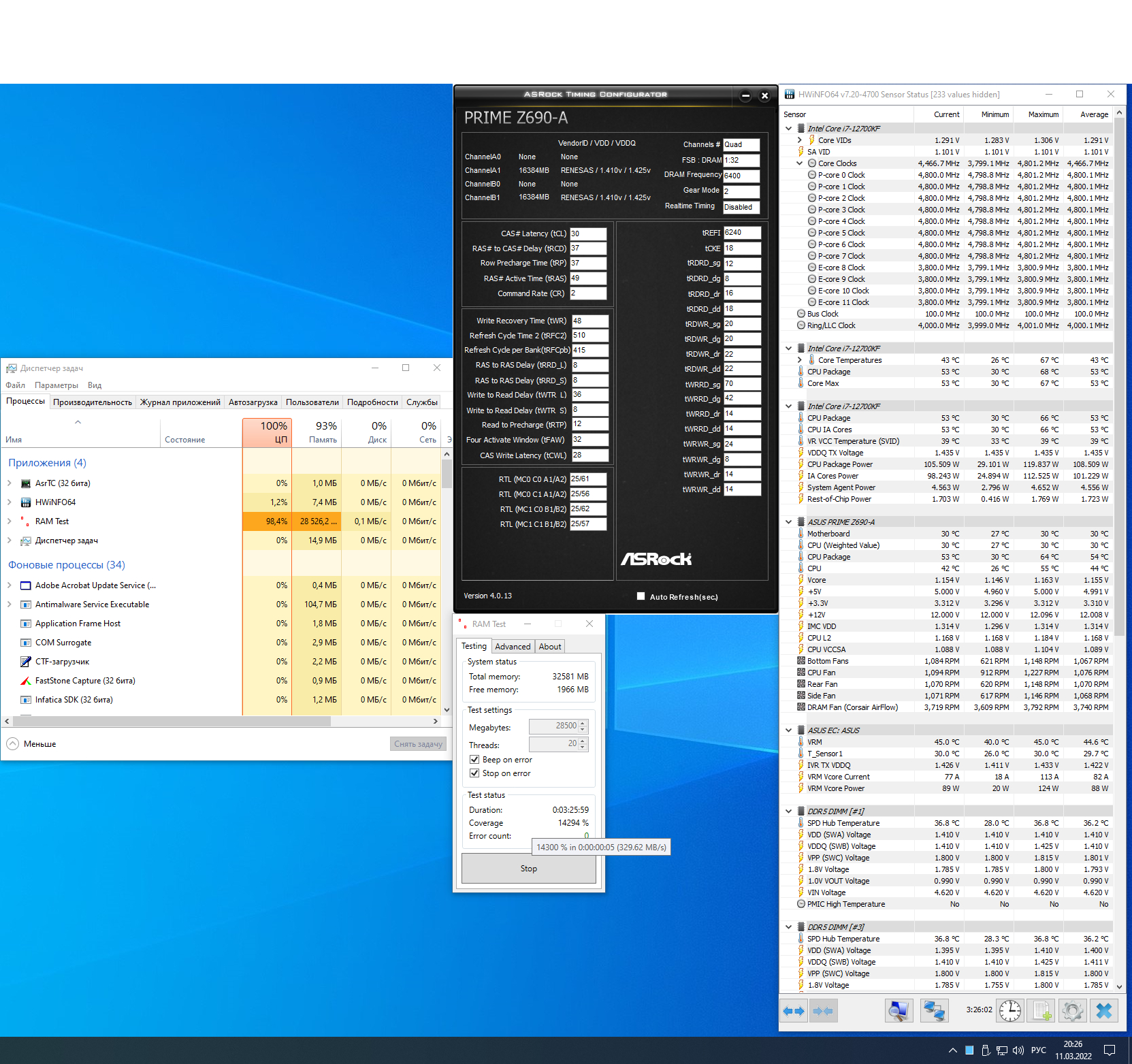Click the HWiNFO64 window title icon
The image size is (1132, 1064).
tap(790, 94)
